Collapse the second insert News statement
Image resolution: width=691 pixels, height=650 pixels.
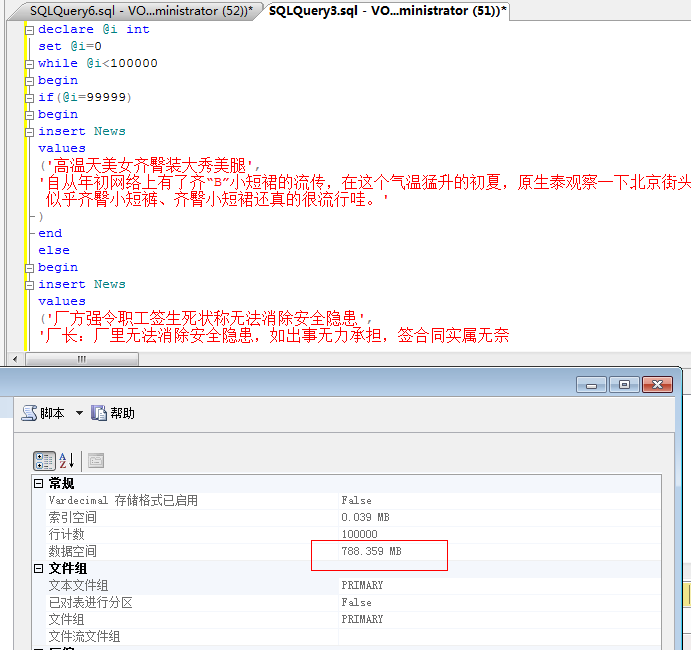click(x=30, y=285)
